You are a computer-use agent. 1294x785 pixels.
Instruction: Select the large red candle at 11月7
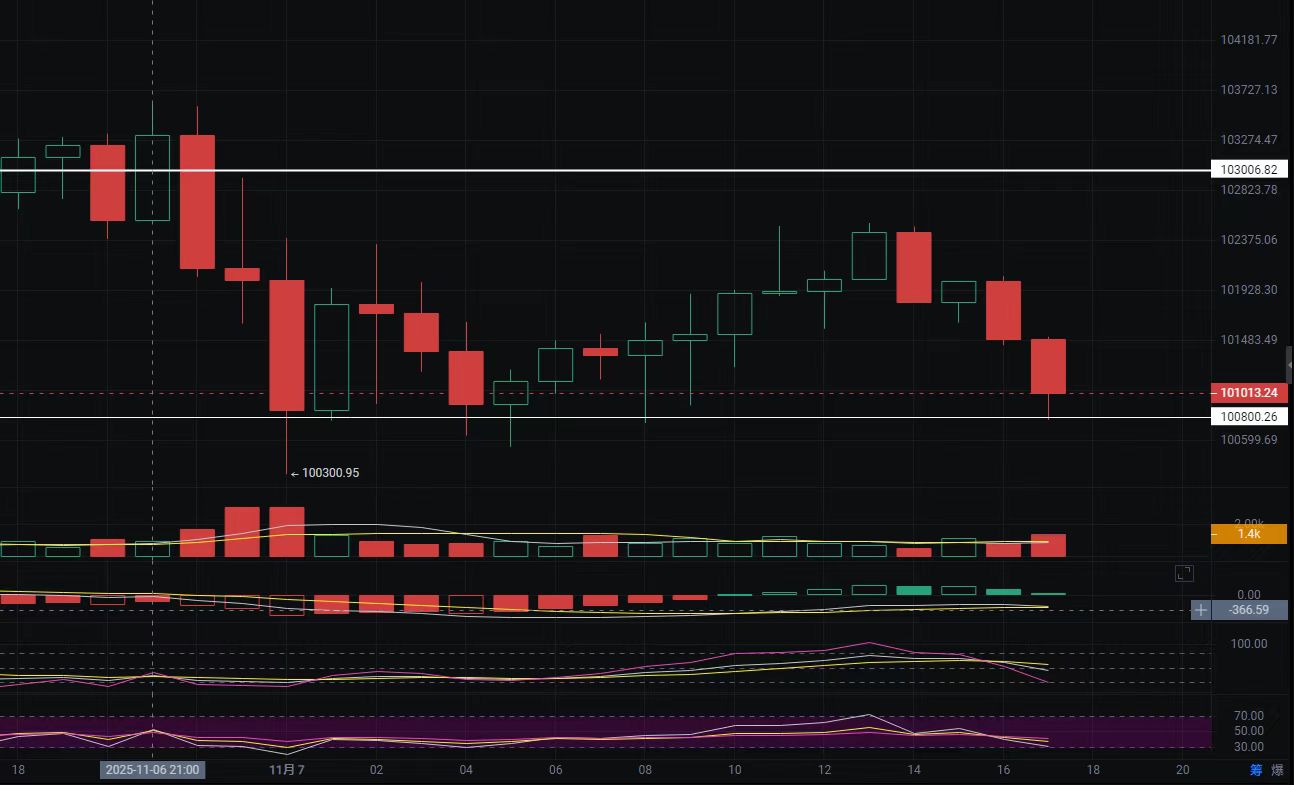point(287,345)
